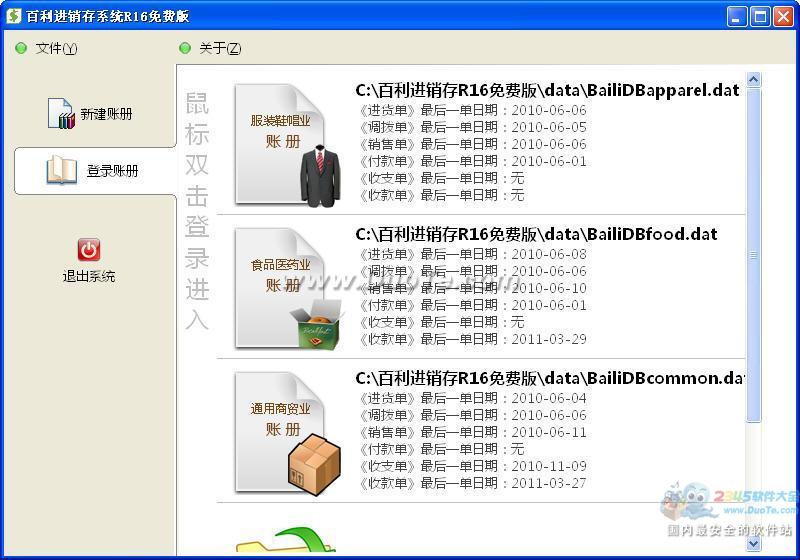
Task: Click the green dot beside 关于(Z)
Action: click(x=185, y=48)
